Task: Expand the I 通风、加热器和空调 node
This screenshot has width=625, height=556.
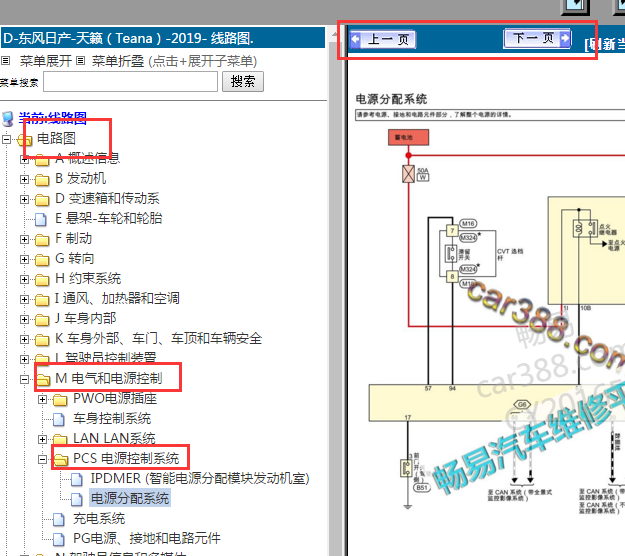Action: pos(24,299)
